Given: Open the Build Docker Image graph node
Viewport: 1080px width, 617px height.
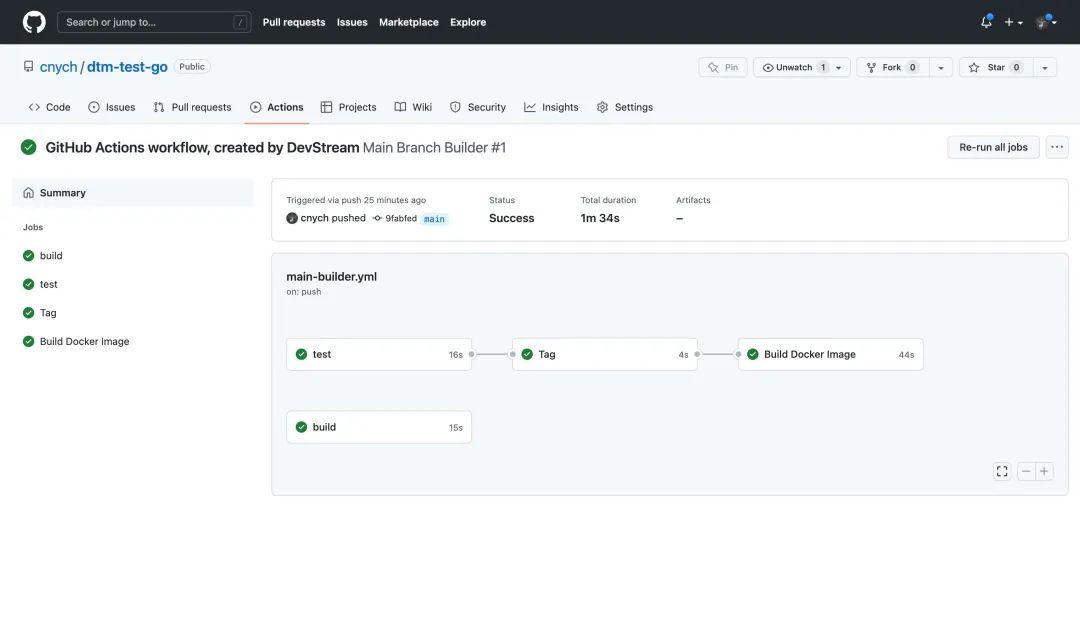Looking at the screenshot, I should click(x=831, y=355).
